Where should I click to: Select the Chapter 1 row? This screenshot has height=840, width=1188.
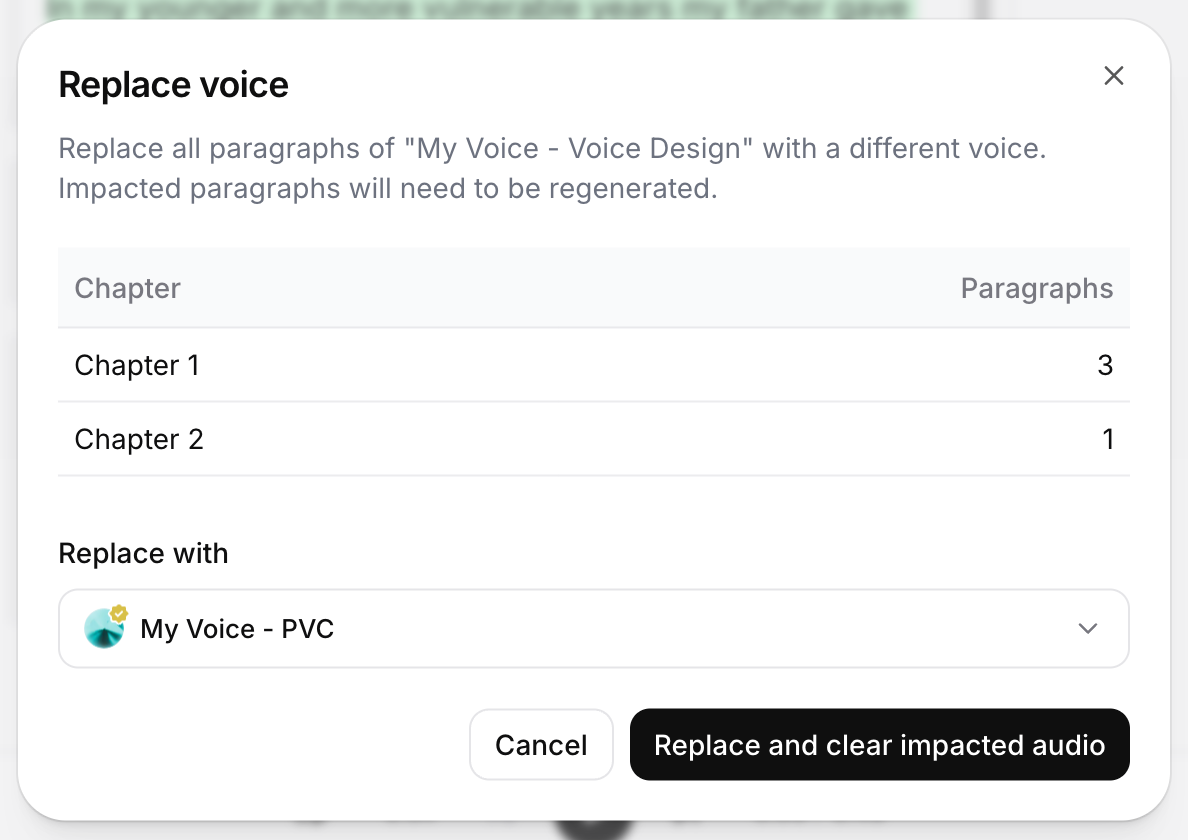(x=594, y=365)
